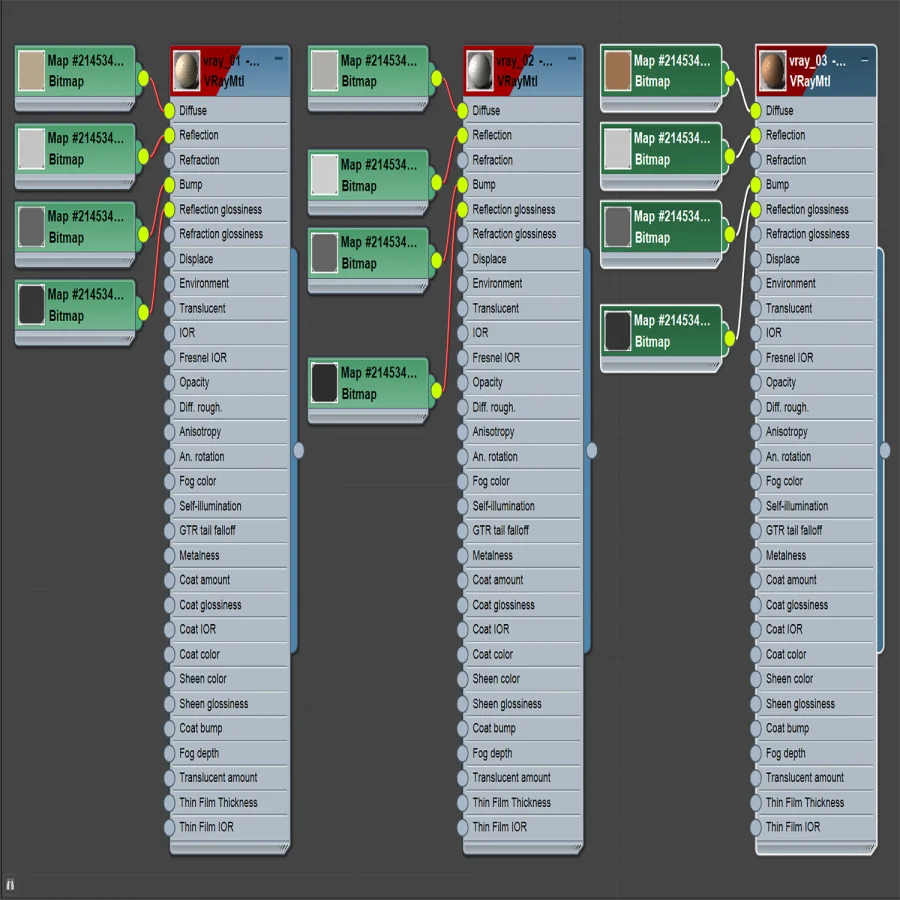Click the brown bitmap swatch feeding vray_03 Diffuse

618,71
